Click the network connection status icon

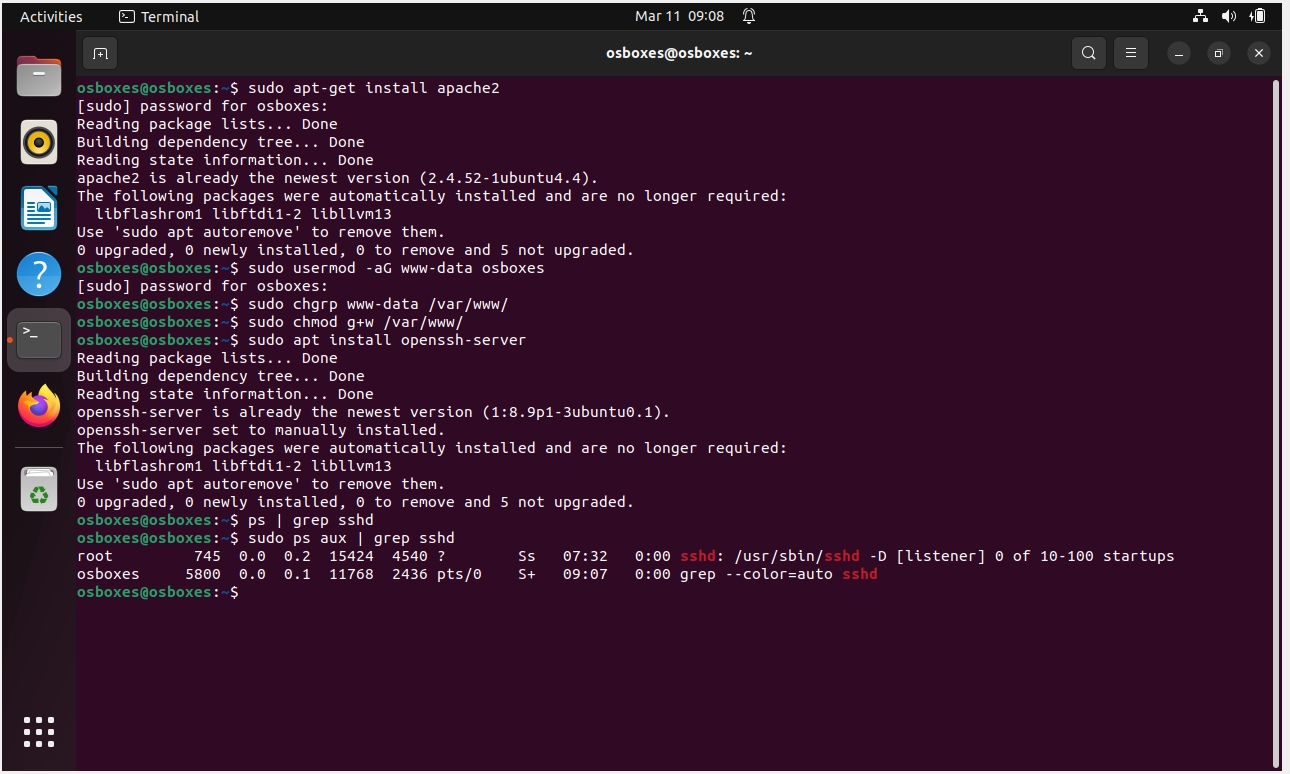(1201, 16)
